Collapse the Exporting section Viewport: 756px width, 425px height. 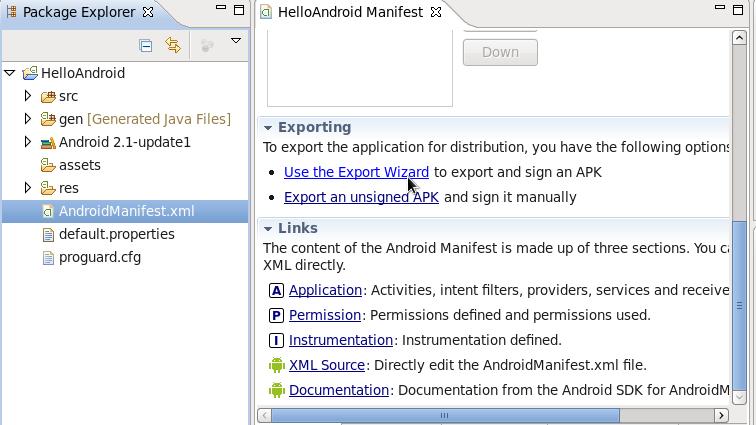pos(268,128)
